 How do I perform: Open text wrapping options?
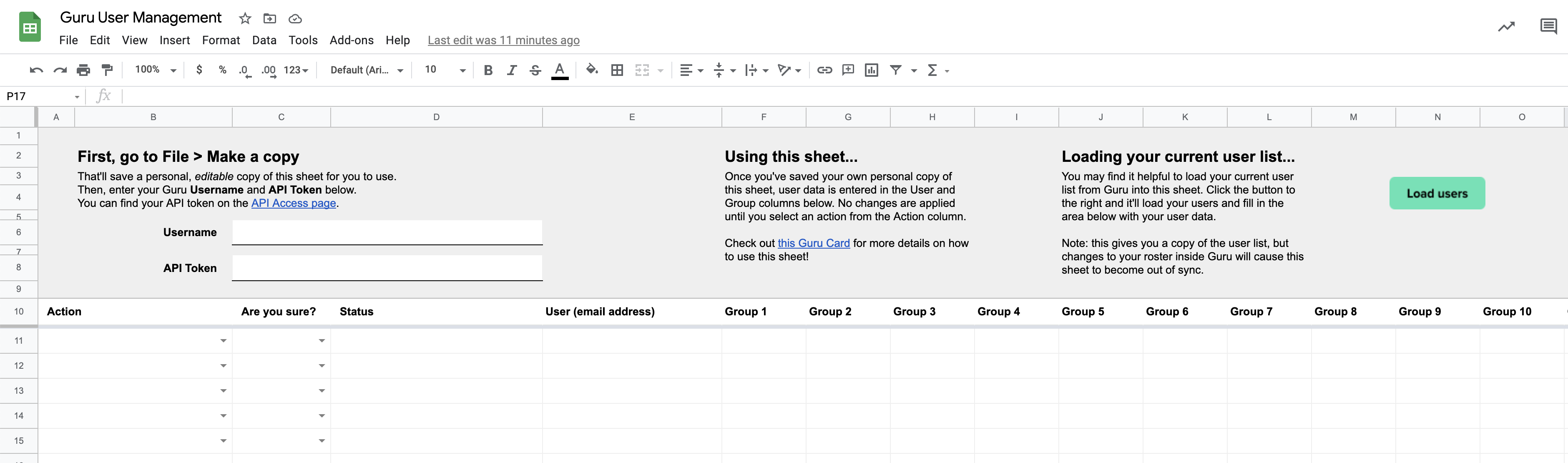tap(756, 70)
